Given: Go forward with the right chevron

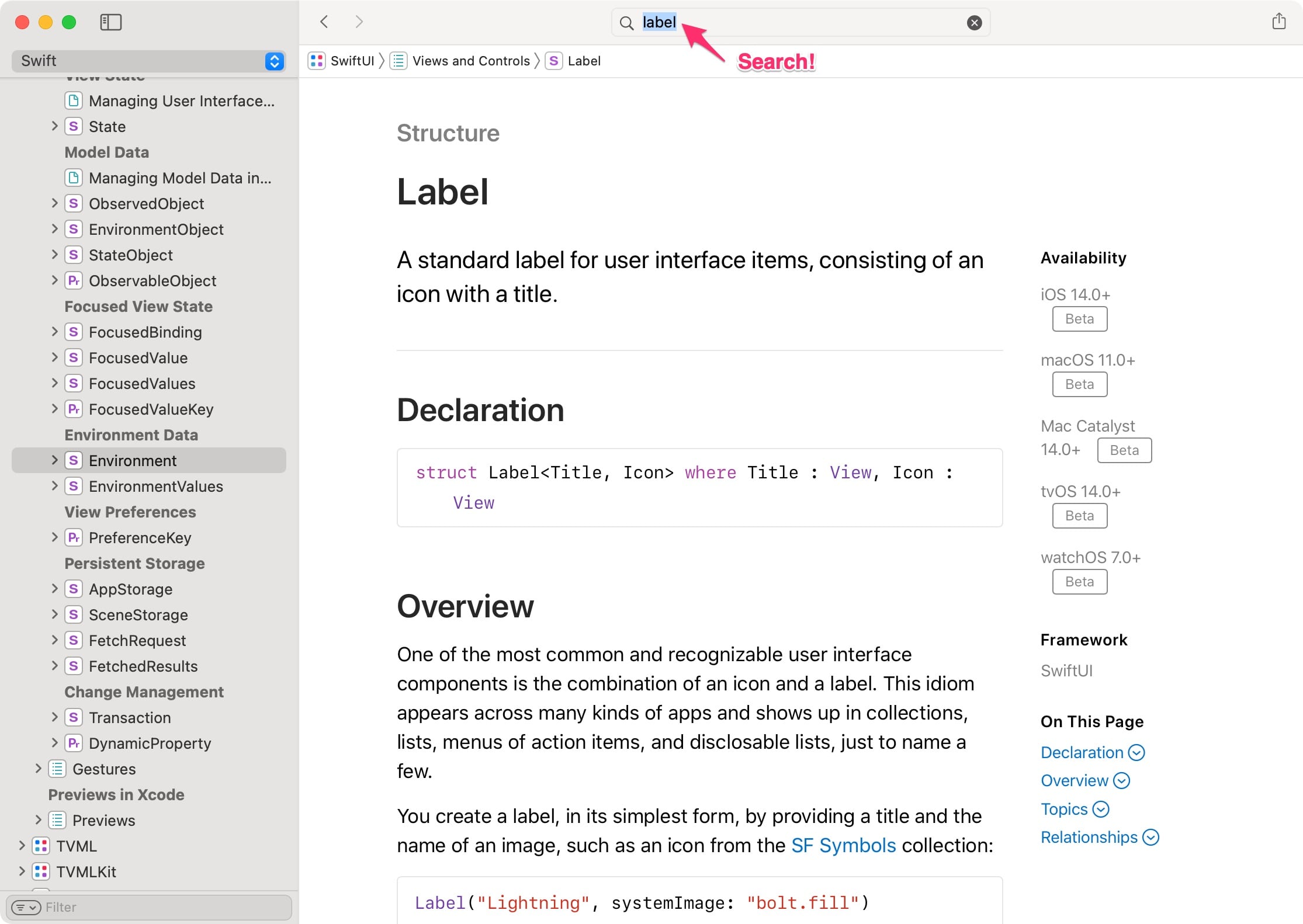Looking at the screenshot, I should [x=359, y=22].
